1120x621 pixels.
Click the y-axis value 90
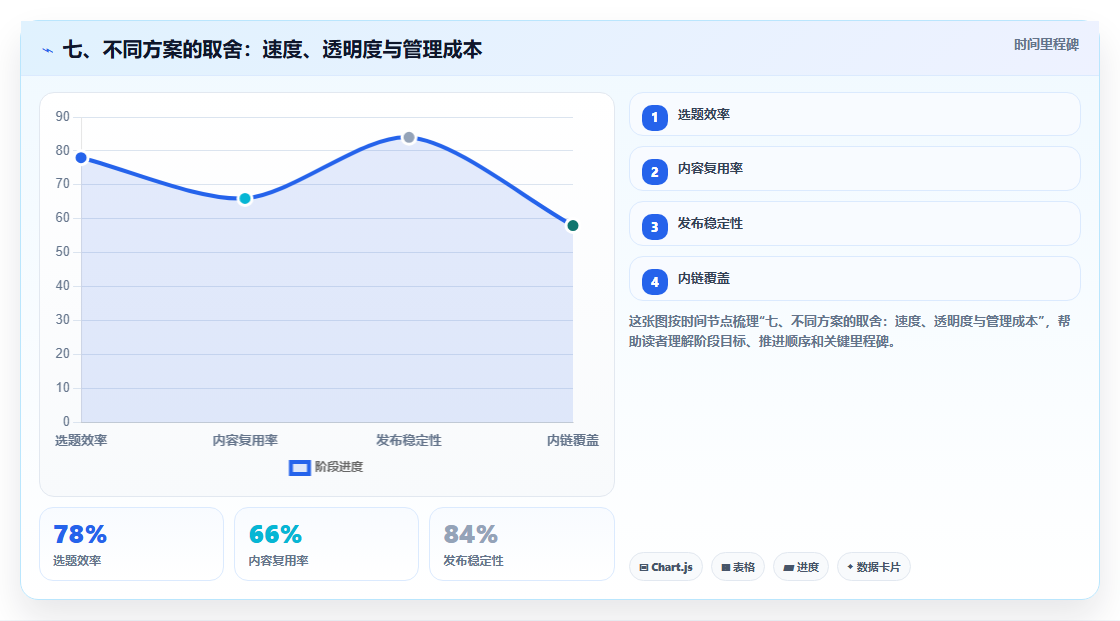pyautogui.click(x=63, y=116)
